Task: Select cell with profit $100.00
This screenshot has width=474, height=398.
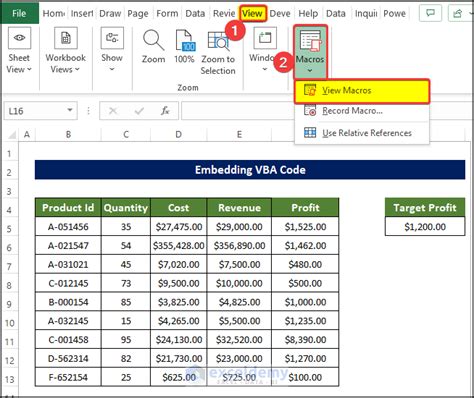Action: [305, 377]
